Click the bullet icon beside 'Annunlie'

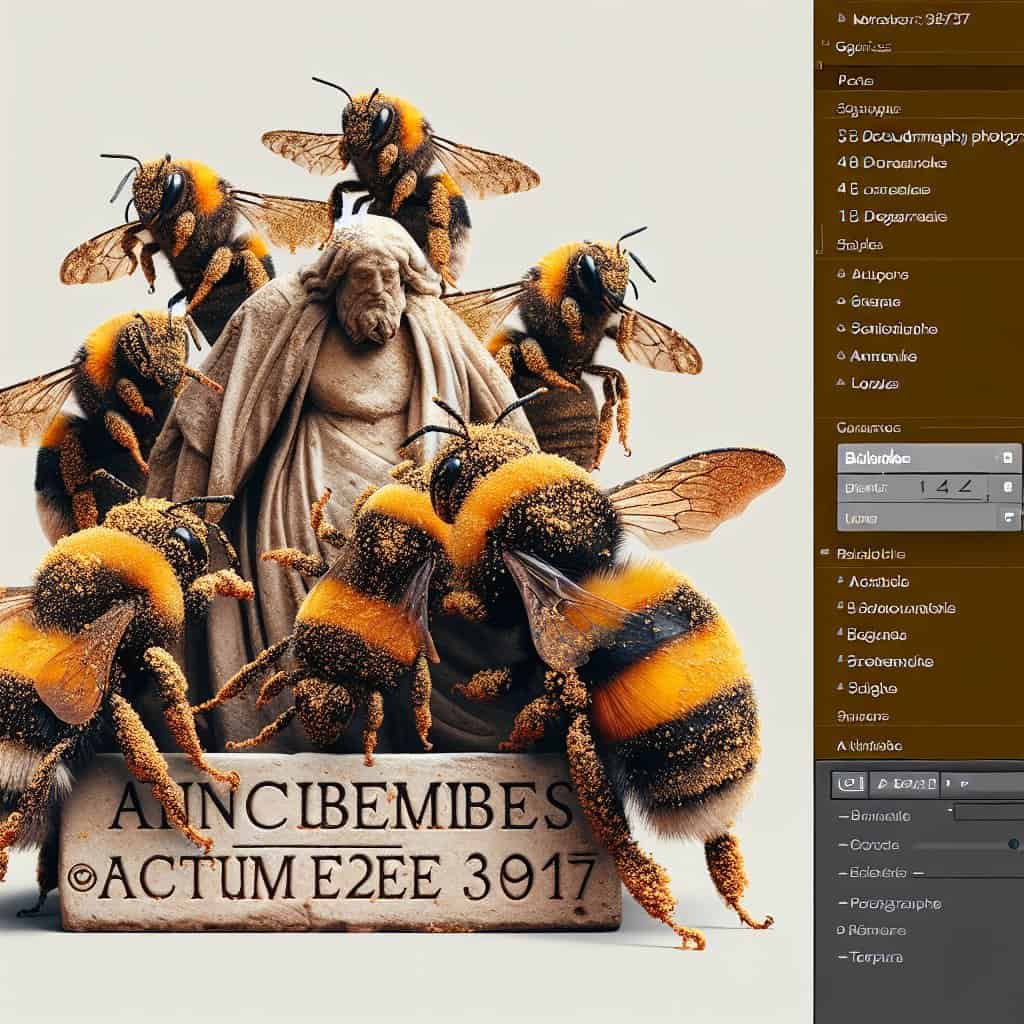842,356
